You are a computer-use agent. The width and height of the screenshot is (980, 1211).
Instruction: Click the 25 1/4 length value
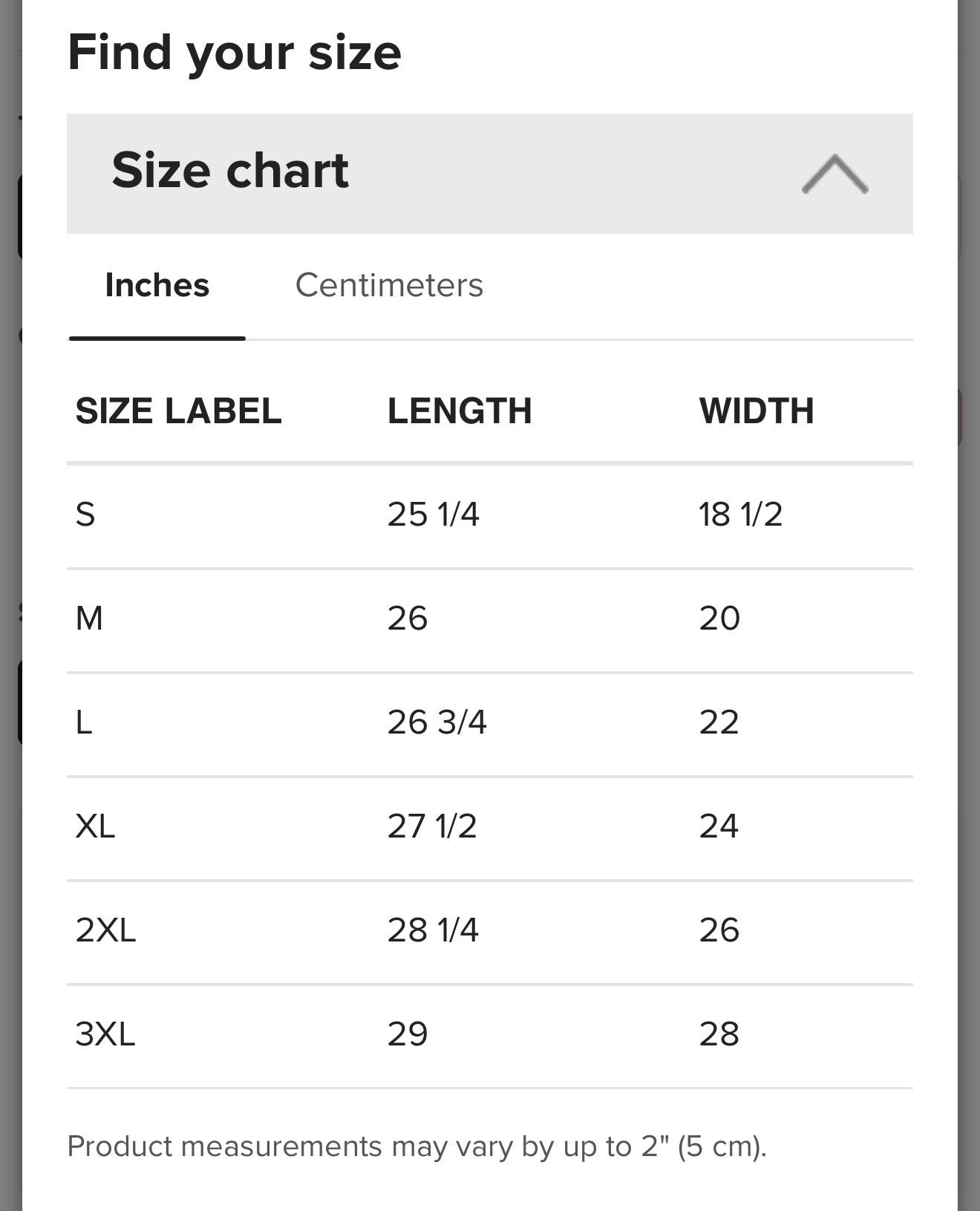point(434,514)
